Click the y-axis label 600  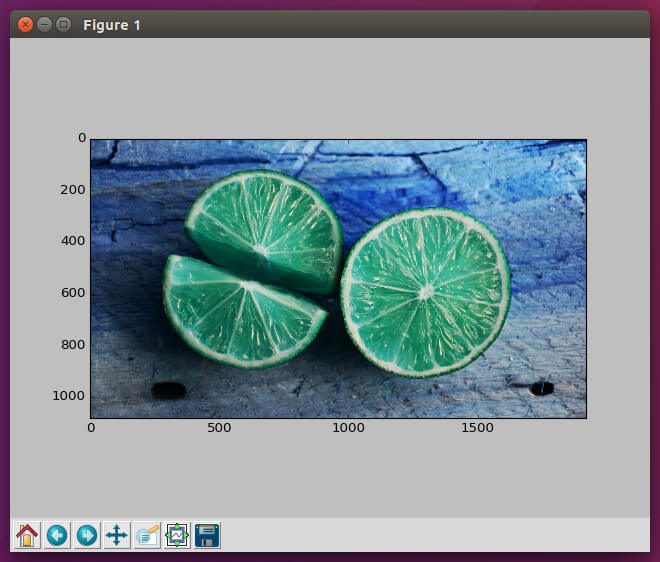point(73,293)
